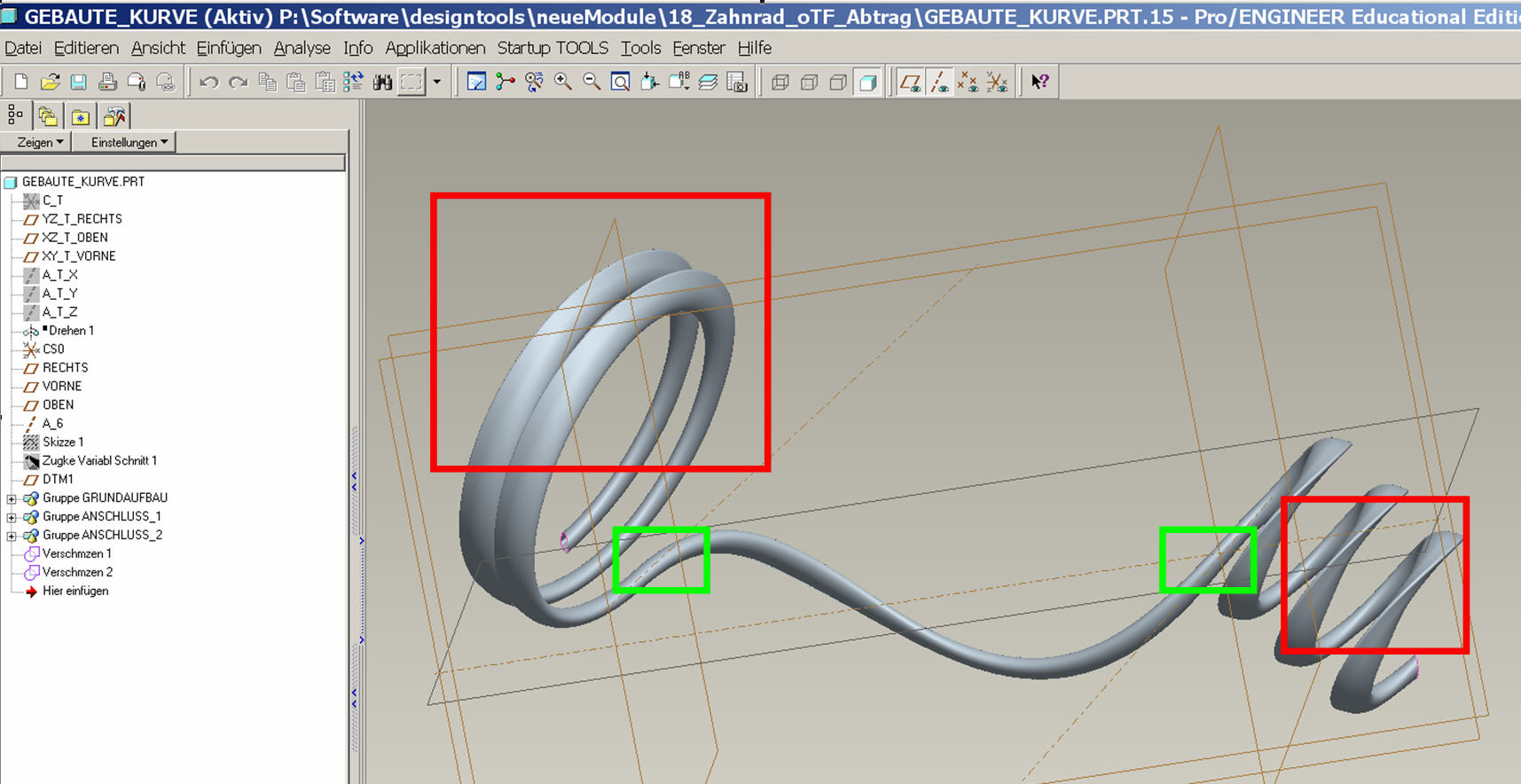Switch to the Folder Browser navigator tab
1521x784 pixels.
48,116
